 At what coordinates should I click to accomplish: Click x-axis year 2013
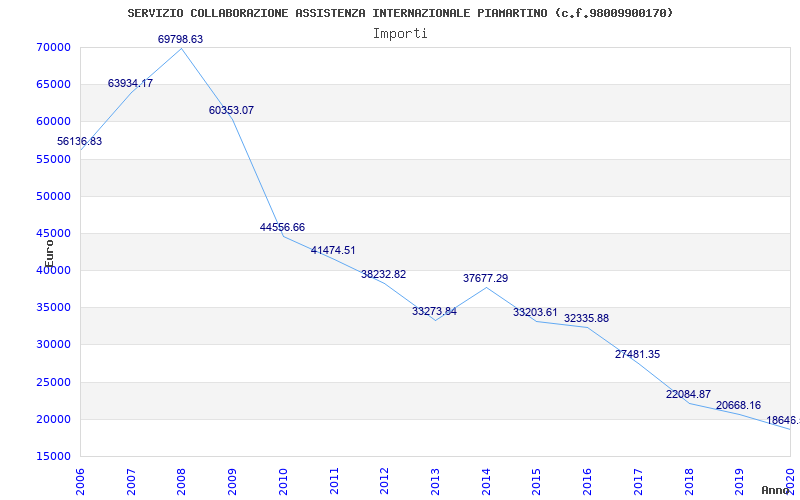(435, 481)
